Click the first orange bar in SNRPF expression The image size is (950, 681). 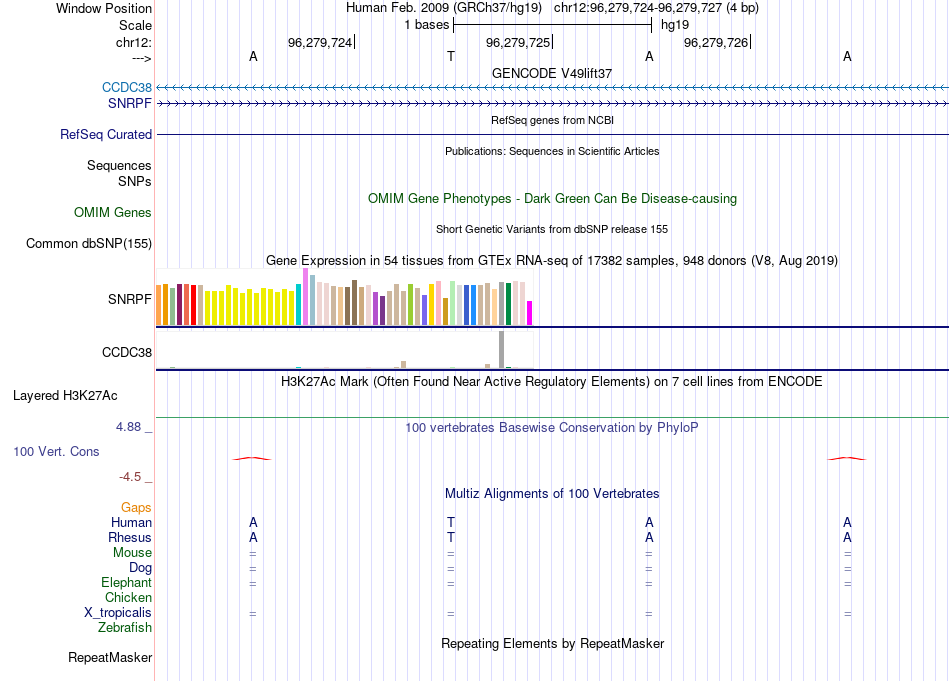click(159, 305)
